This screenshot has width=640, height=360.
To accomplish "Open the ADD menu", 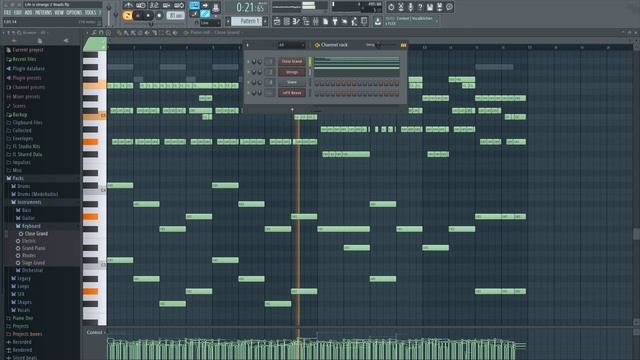I will pyautogui.click(x=28, y=13).
